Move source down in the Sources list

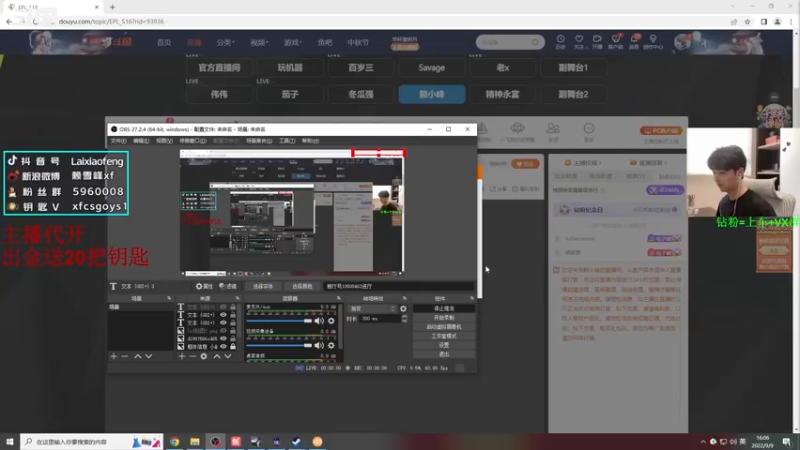coord(228,356)
